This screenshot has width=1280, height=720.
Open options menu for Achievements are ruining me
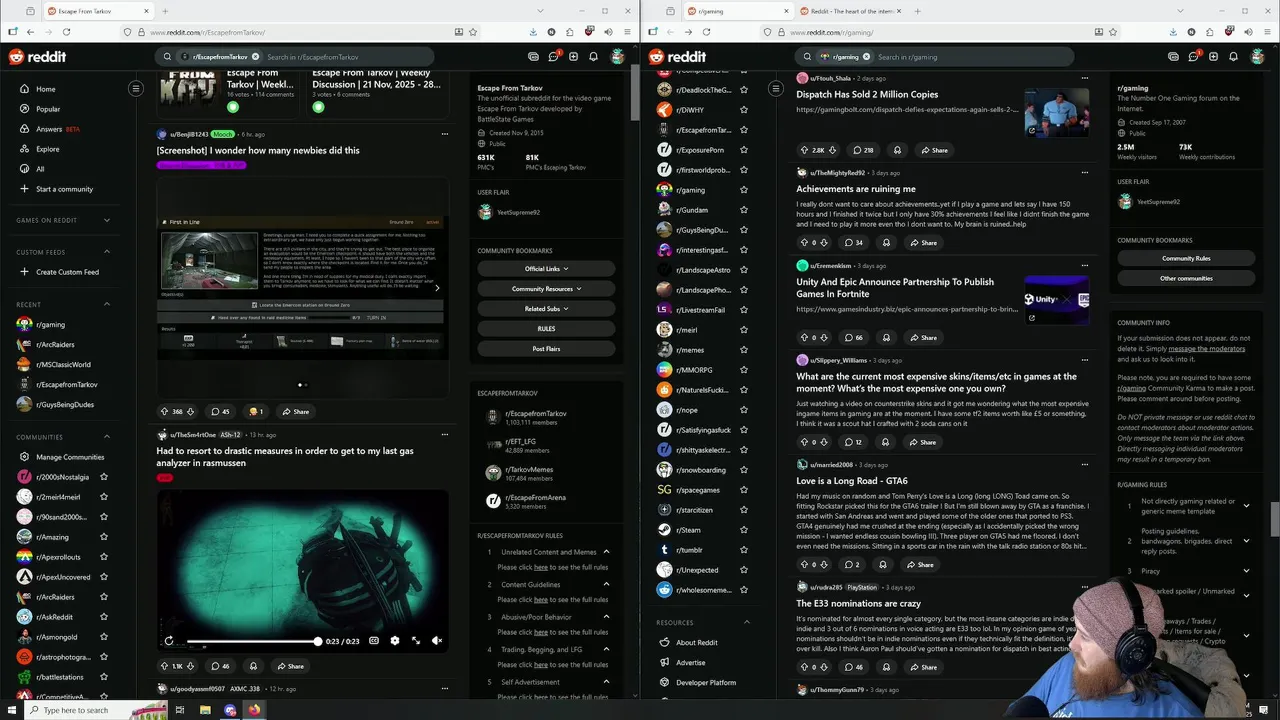tap(1084, 173)
